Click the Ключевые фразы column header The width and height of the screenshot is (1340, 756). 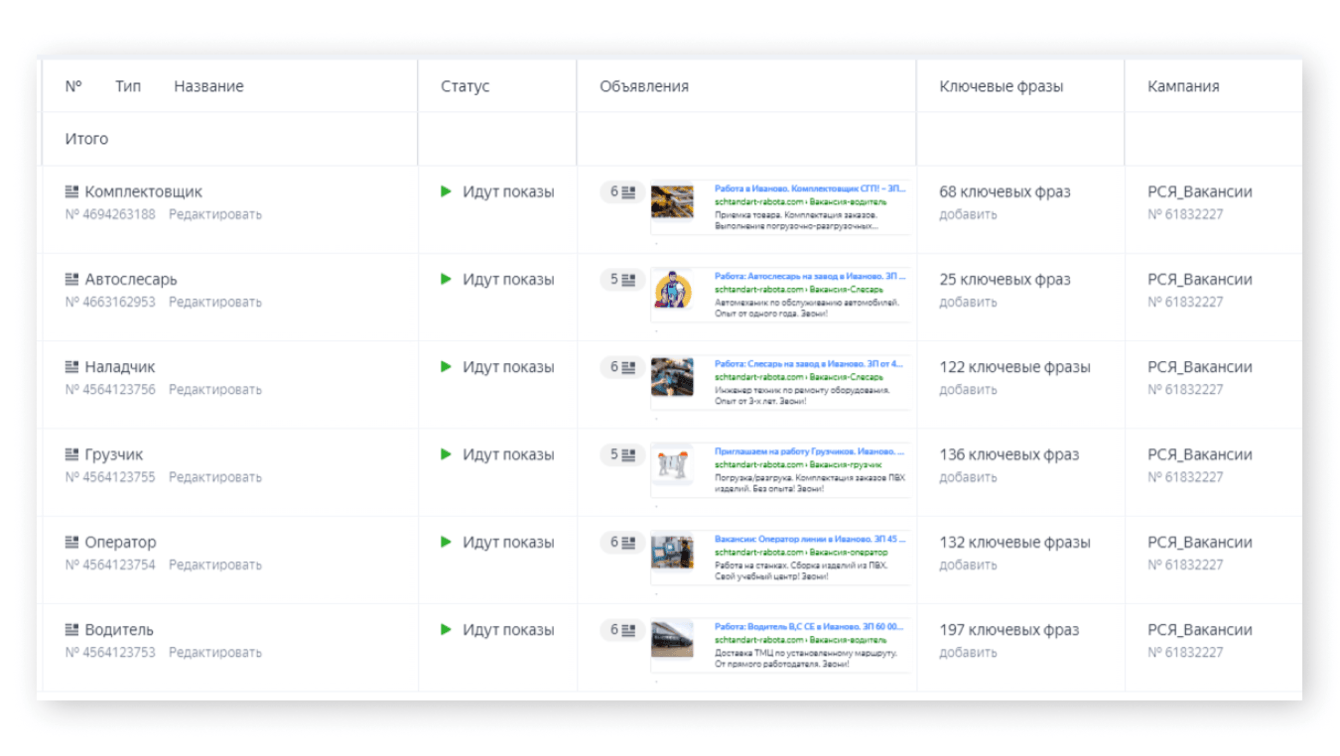(1001, 86)
